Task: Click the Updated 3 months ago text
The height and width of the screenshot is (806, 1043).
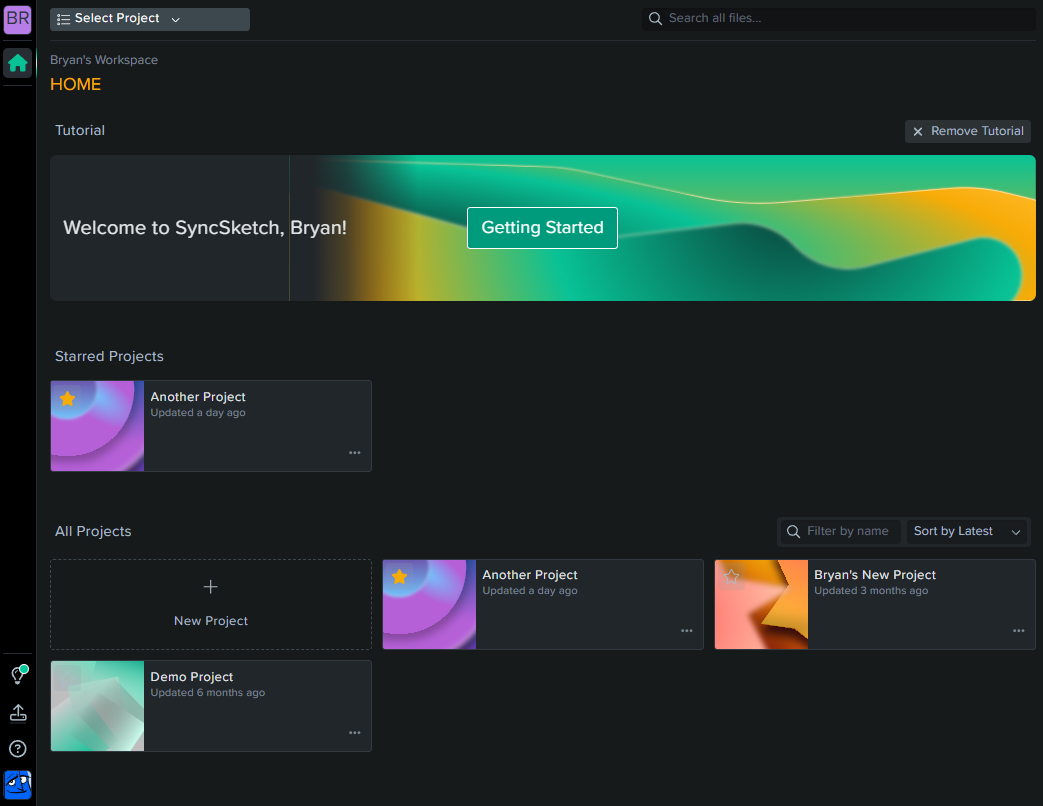Action: pos(871,591)
